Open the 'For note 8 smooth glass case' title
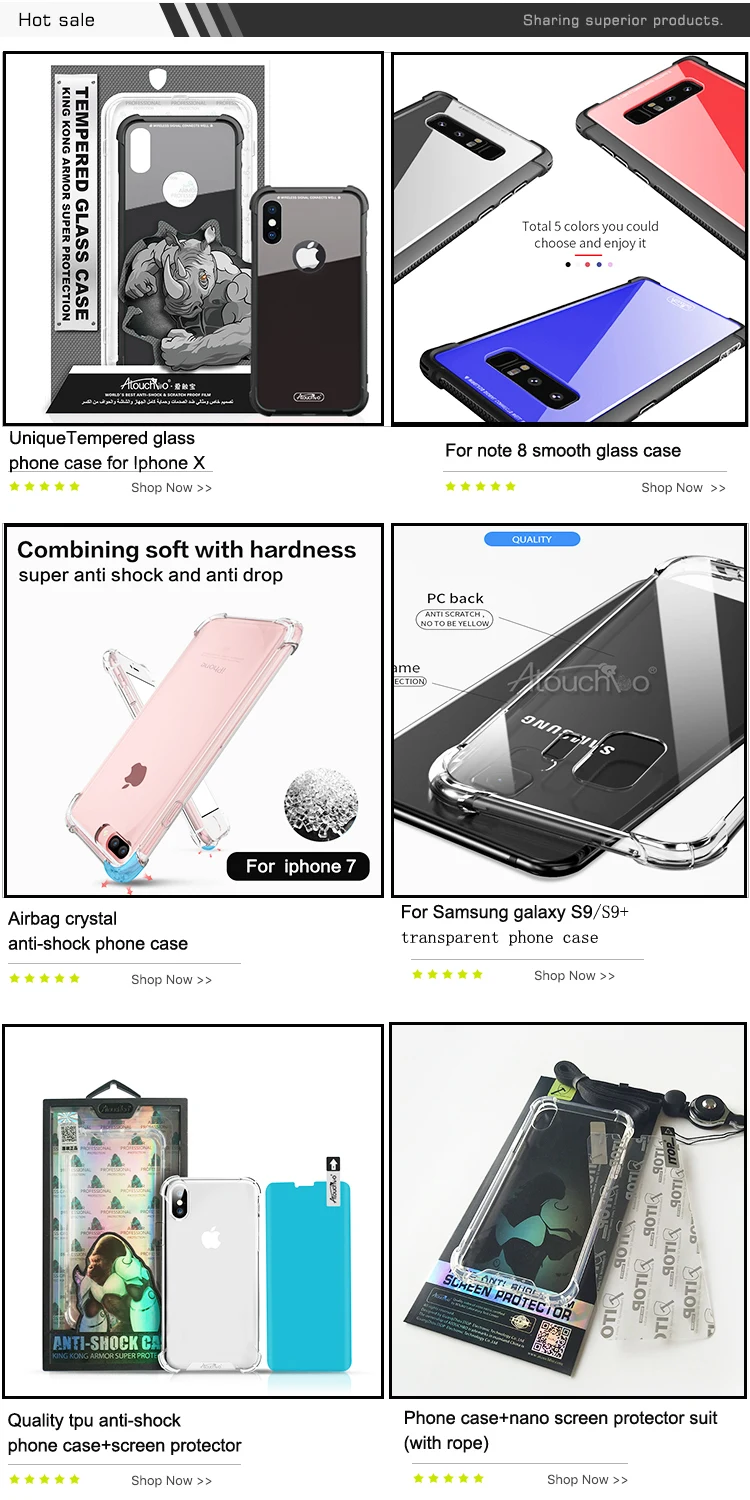750x1500 pixels. coord(563,451)
